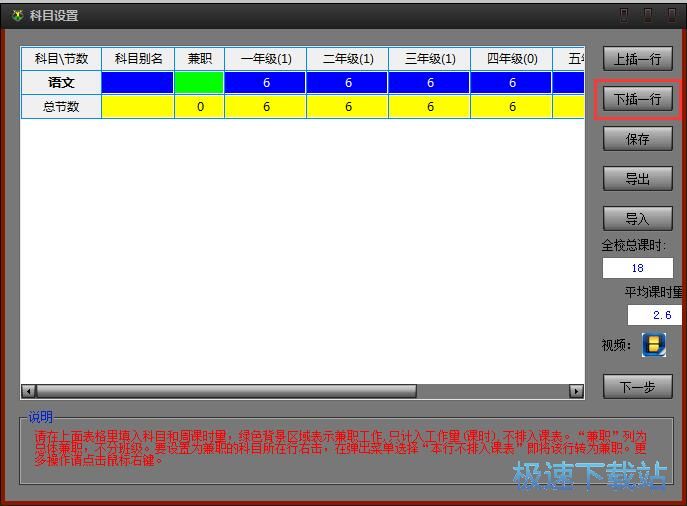Screen dimensions: 687x506
Task: Export the table using 导出
Action: tap(637, 179)
